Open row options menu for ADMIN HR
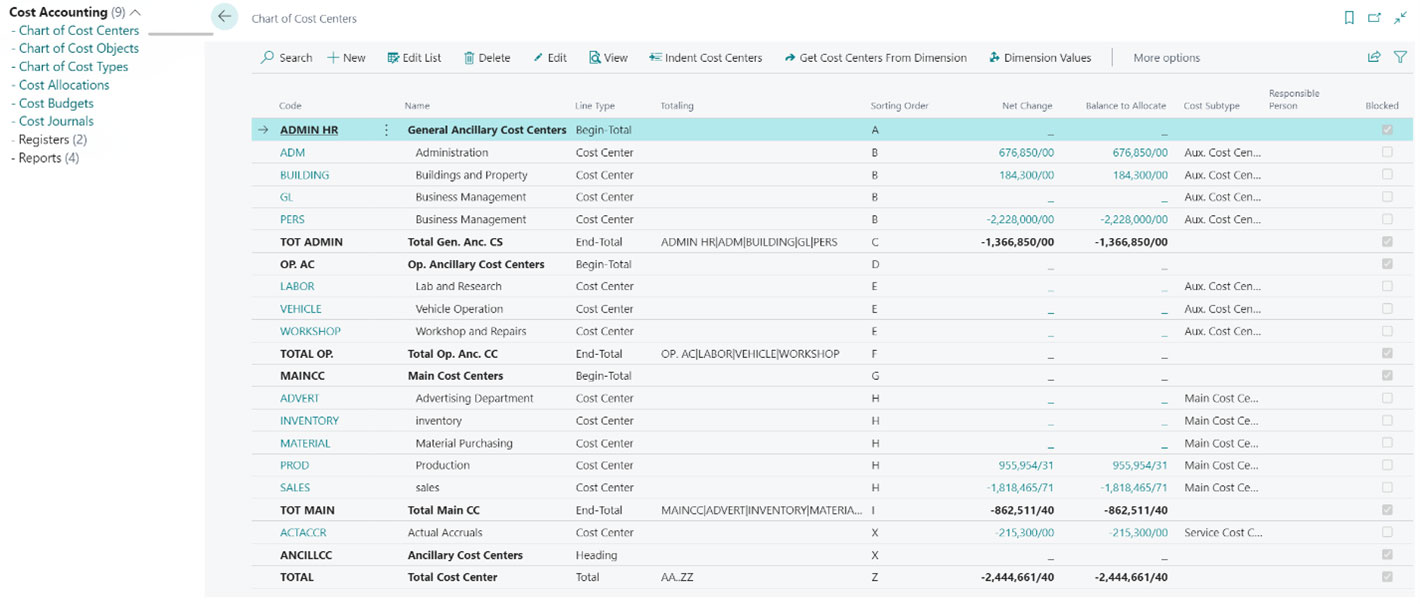 coord(386,130)
